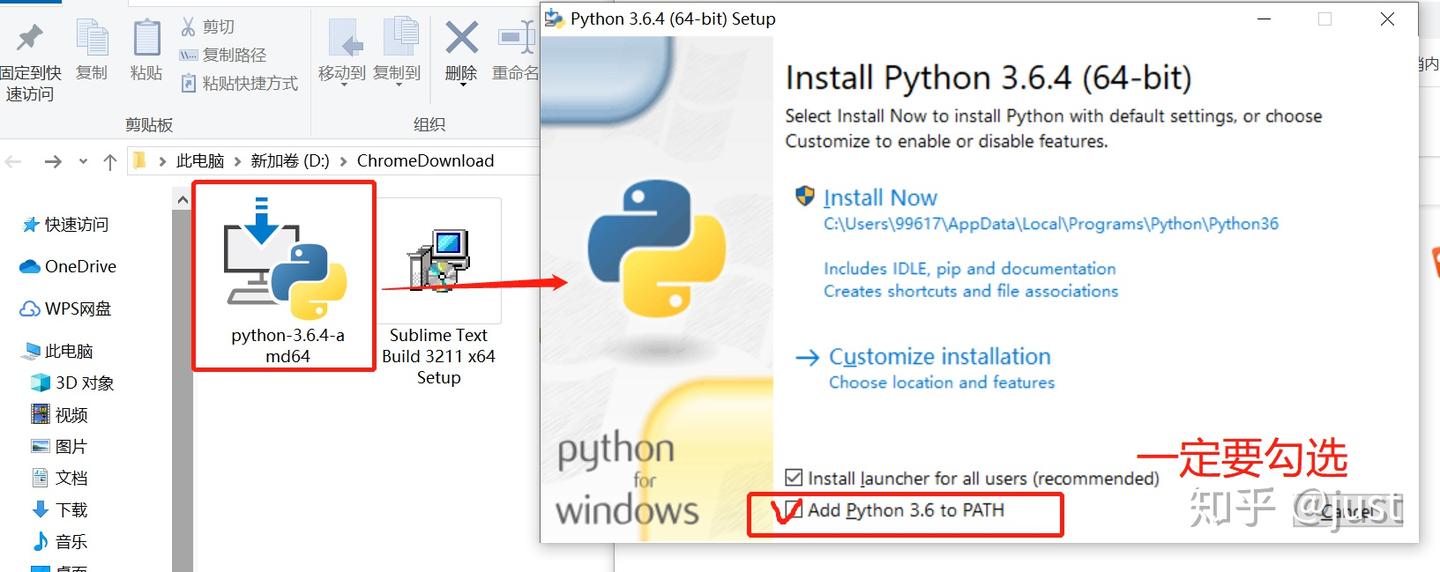Open Quick access (快速访问) in sidebar
Image resolution: width=1440 pixels, height=572 pixels.
click(65, 225)
